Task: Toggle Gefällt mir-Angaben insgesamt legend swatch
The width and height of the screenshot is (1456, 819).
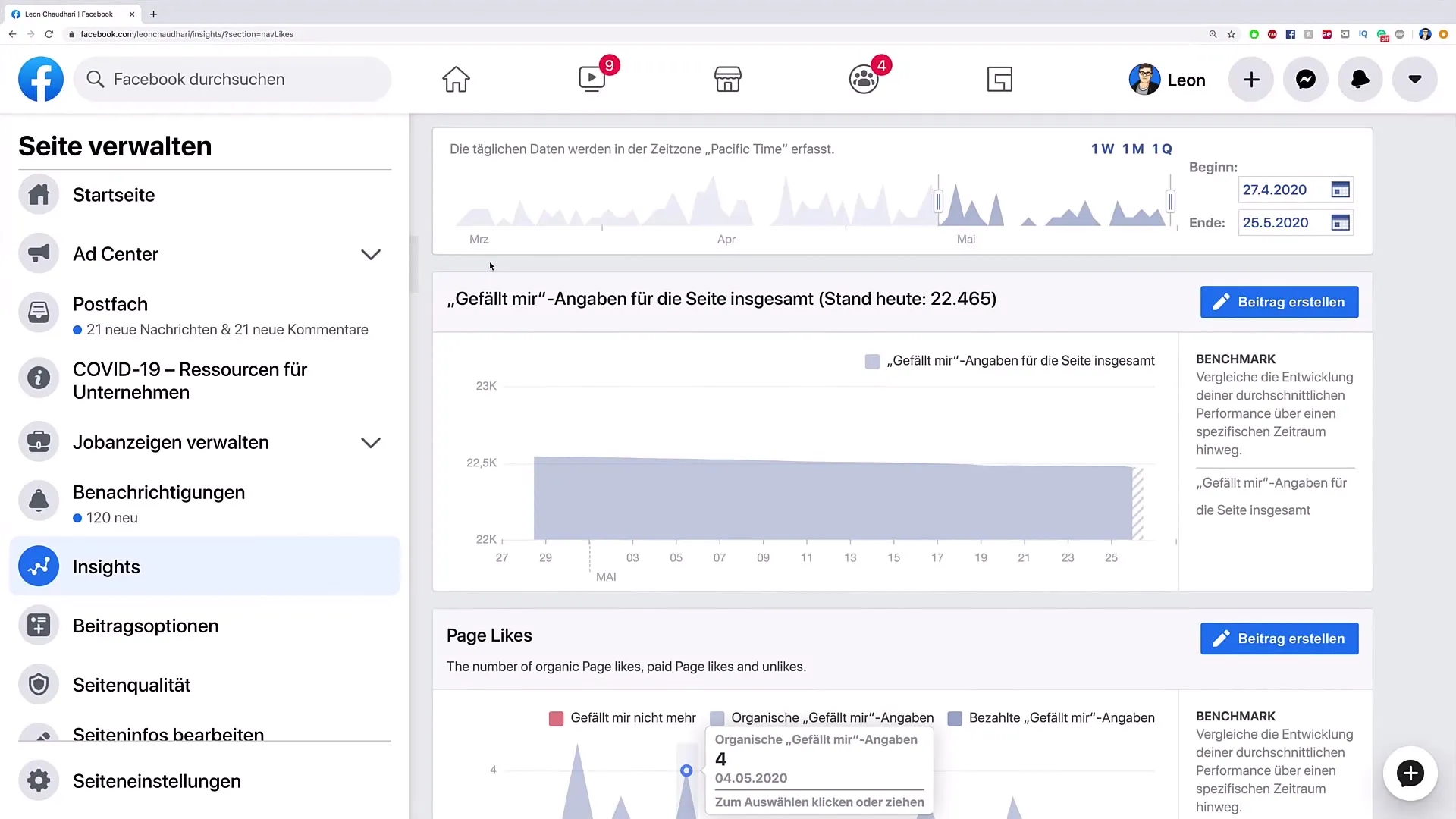Action: click(872, 361)
